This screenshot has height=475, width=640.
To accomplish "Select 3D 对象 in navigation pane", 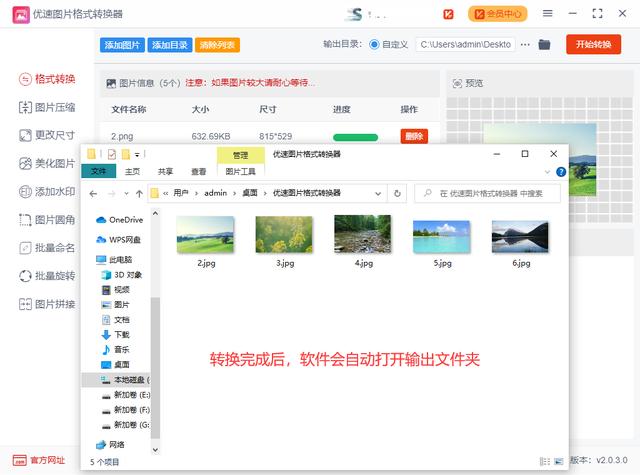I will (x=122, y=275).
